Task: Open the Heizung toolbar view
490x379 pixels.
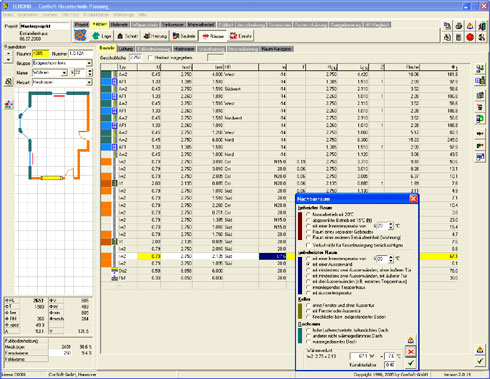Action: coord(155,36)
